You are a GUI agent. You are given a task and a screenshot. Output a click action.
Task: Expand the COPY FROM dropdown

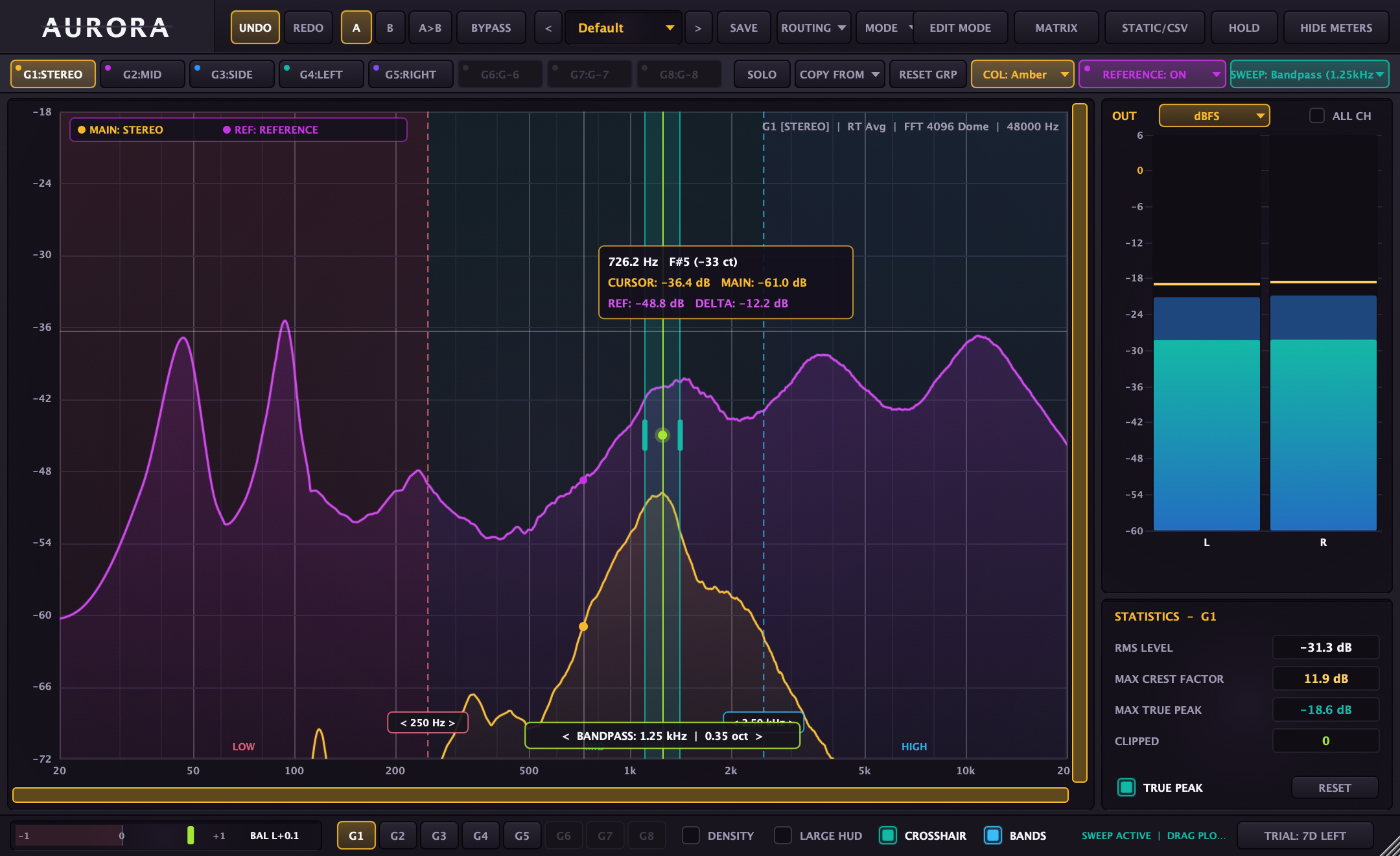pyautogui.click(x=839, y=75)
